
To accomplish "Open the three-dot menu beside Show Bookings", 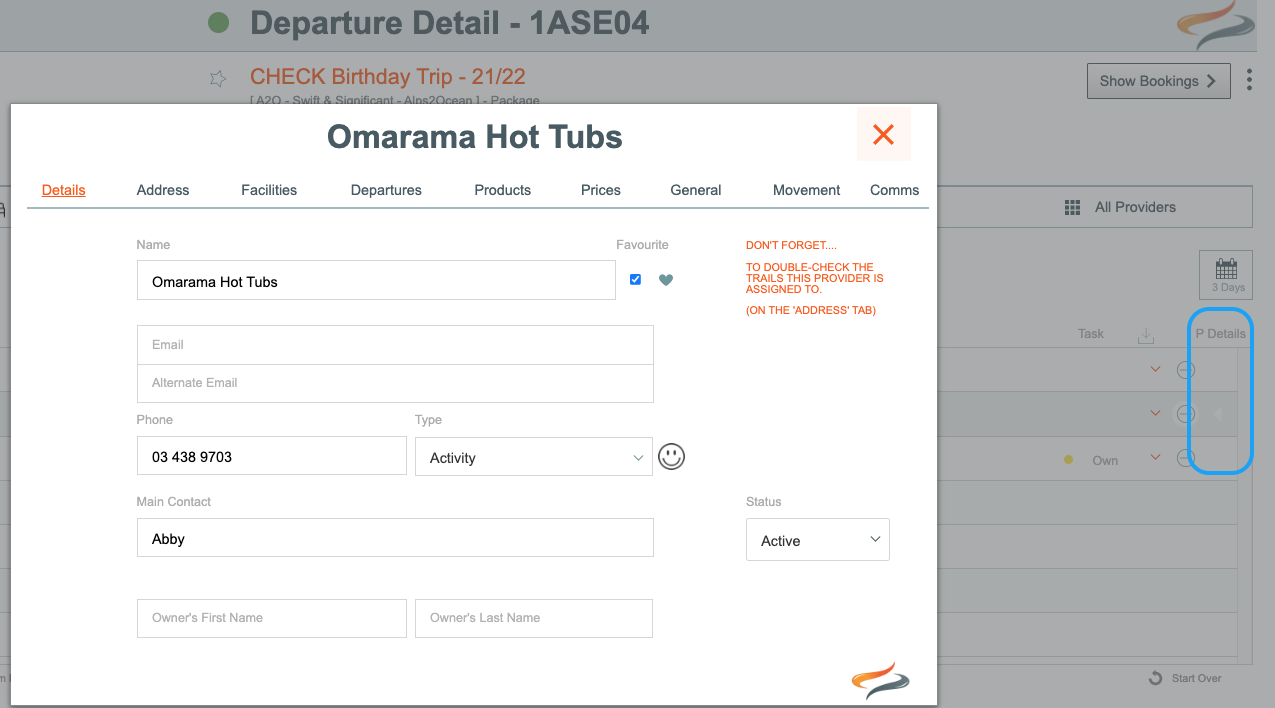I will (1249, 80).
